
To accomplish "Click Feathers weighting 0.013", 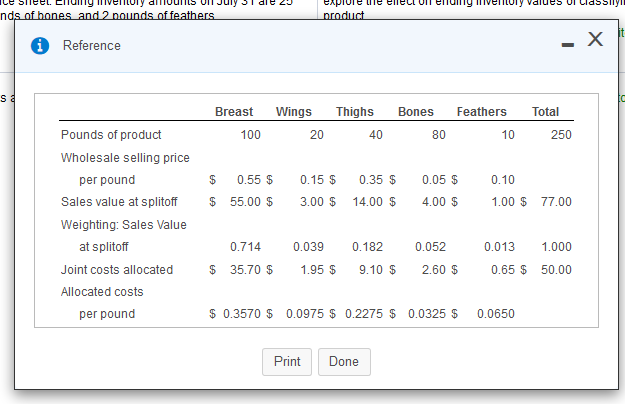I will coord(499,247).
